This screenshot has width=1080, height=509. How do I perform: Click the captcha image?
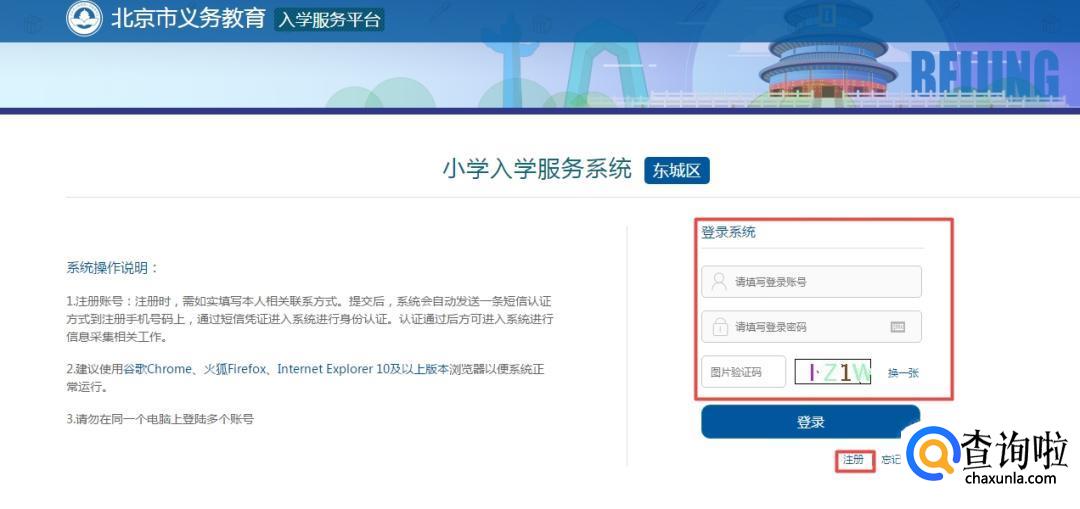833,372
